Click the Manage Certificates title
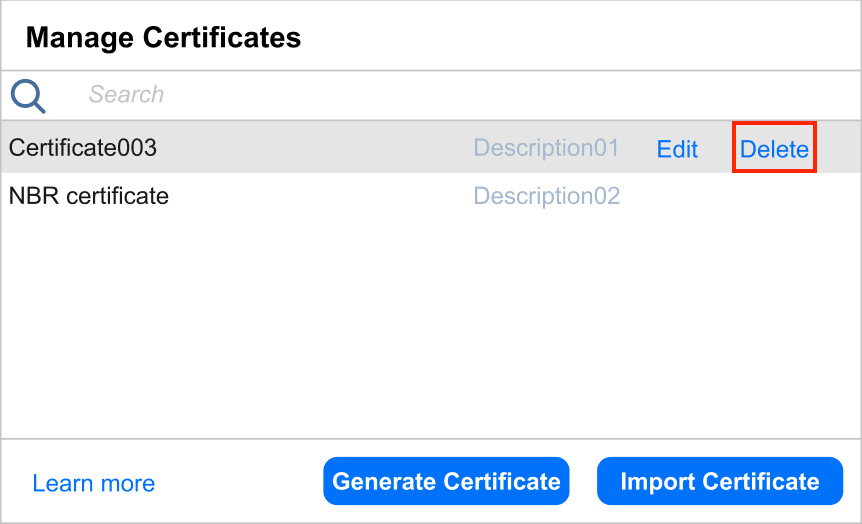The width and height of the screenshot is (862, 524). pyautogui.click(x=163, y=38)
